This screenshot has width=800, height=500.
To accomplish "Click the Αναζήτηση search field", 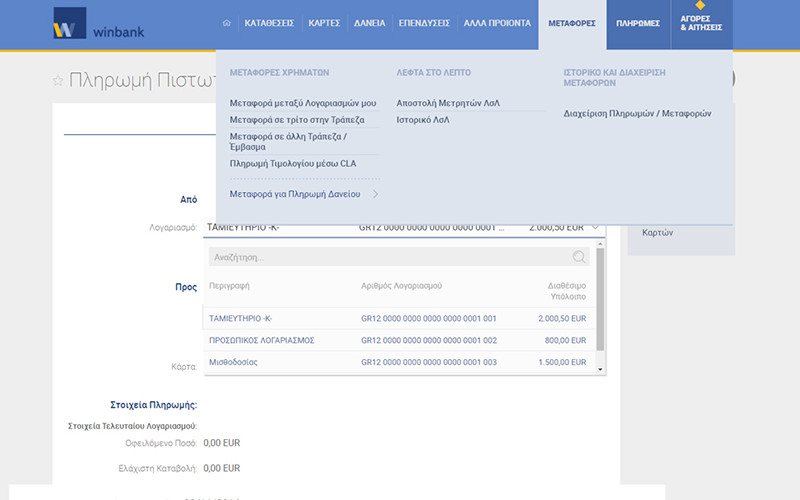I will point(390,257).
